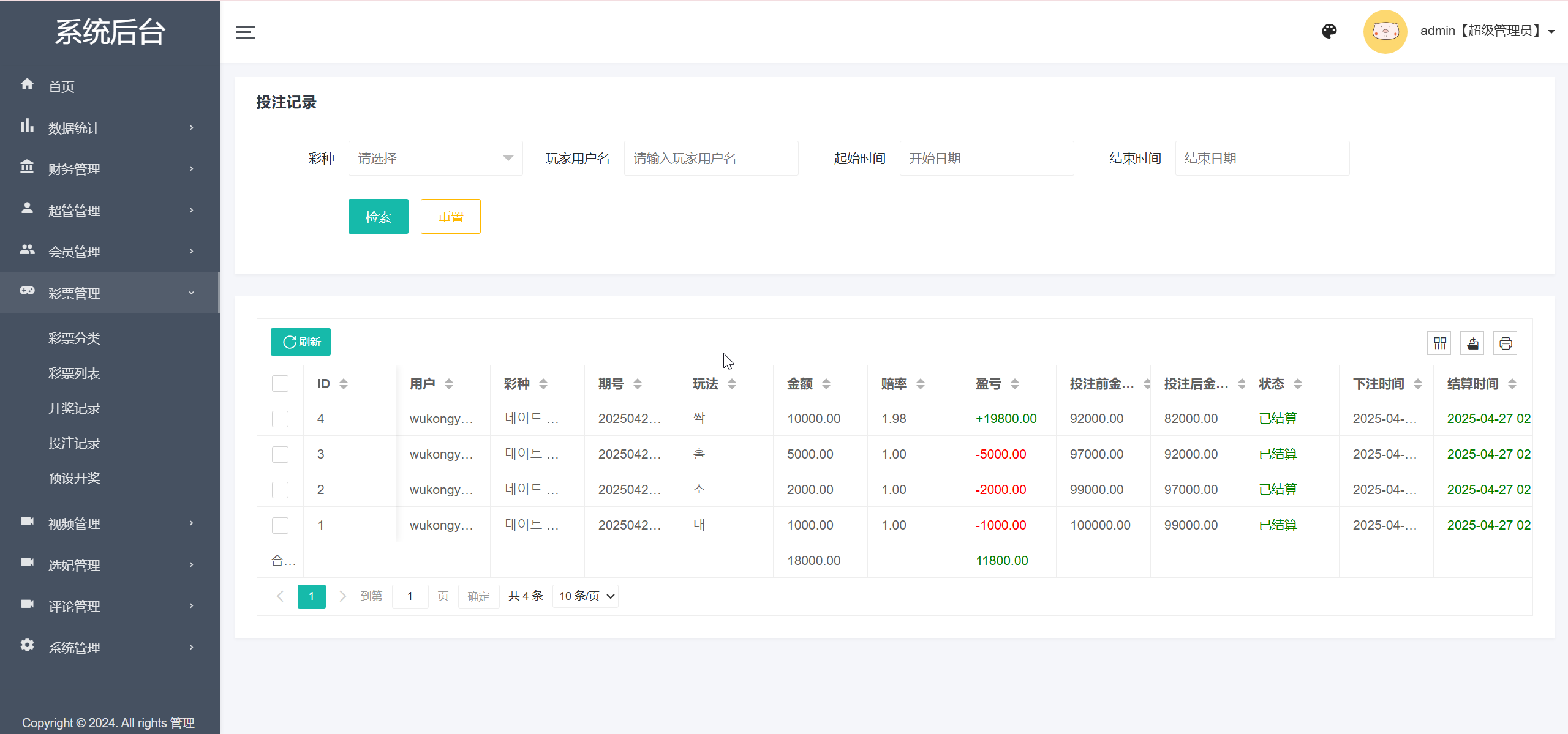Click the theme palette icon in the header

(1329, 31)
